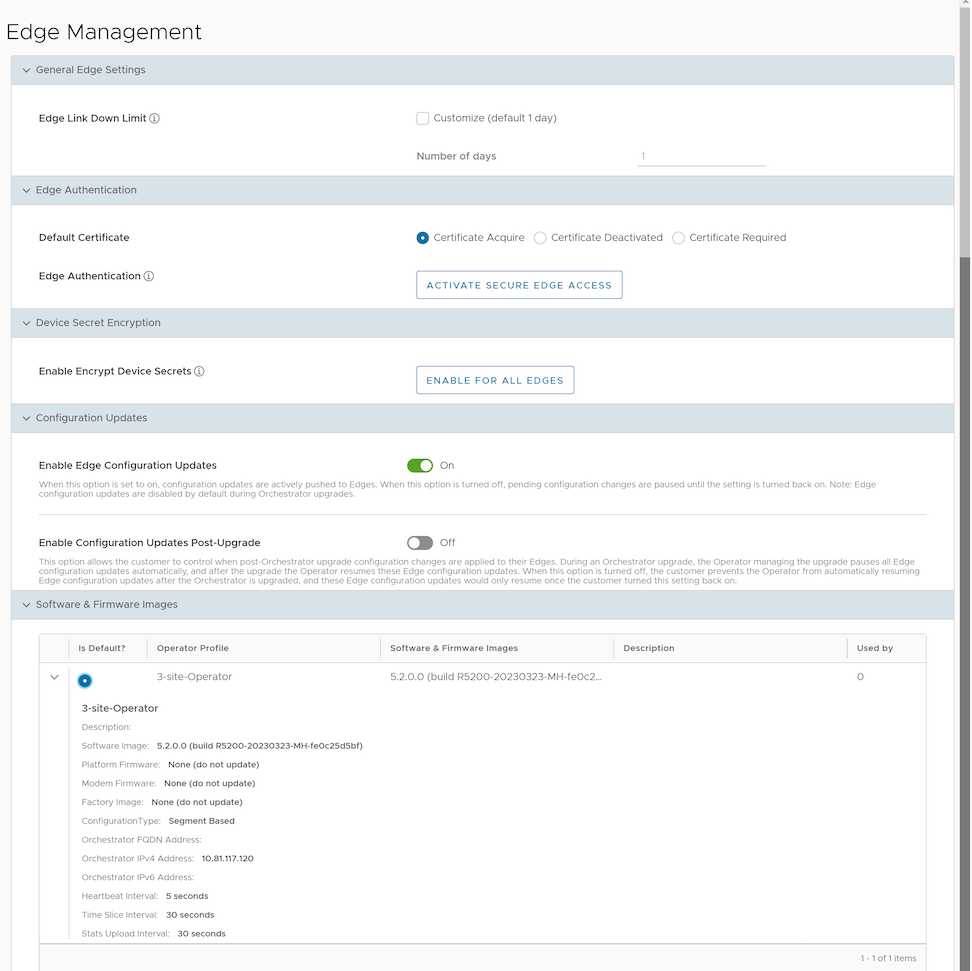Viewport: 972px width, 971px height.
Task: Collapse the General Edge Settings section
Action: [x=26, y=70]
